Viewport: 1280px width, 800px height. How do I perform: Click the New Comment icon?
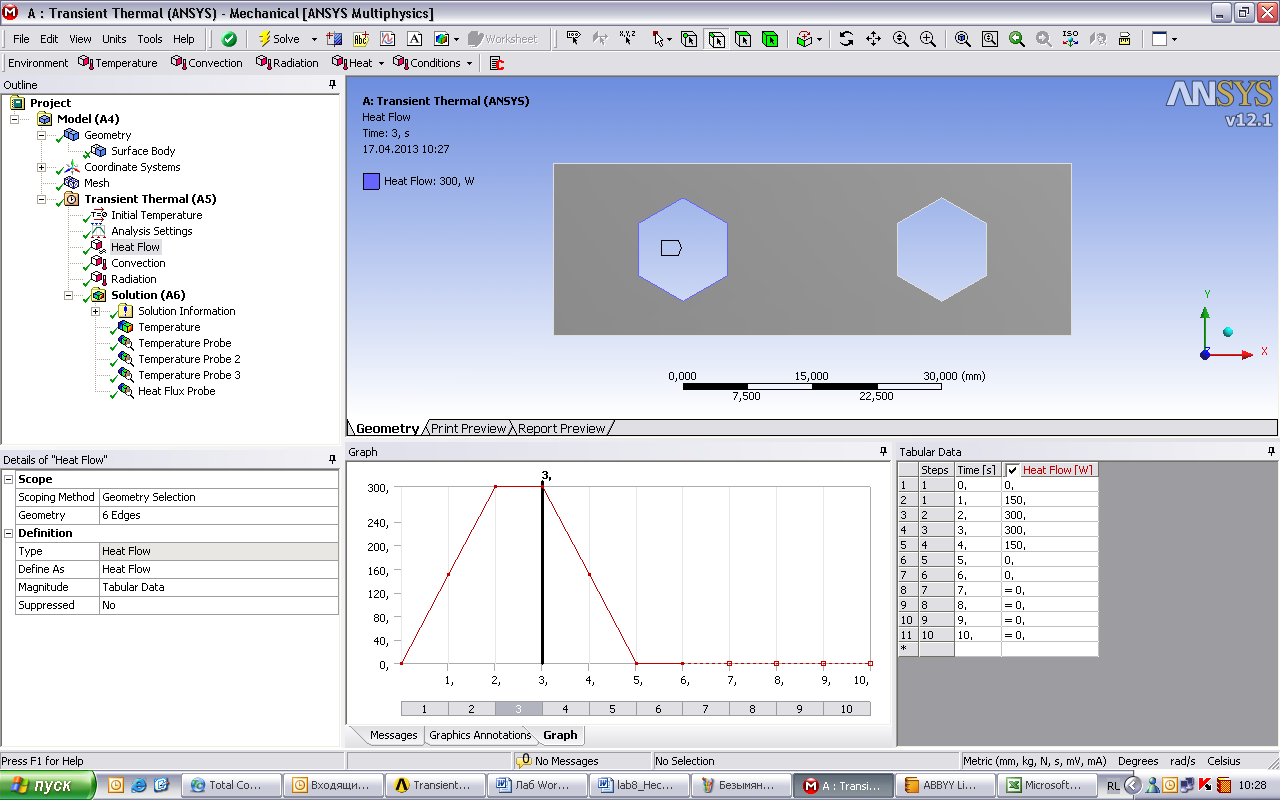[415, 39]
